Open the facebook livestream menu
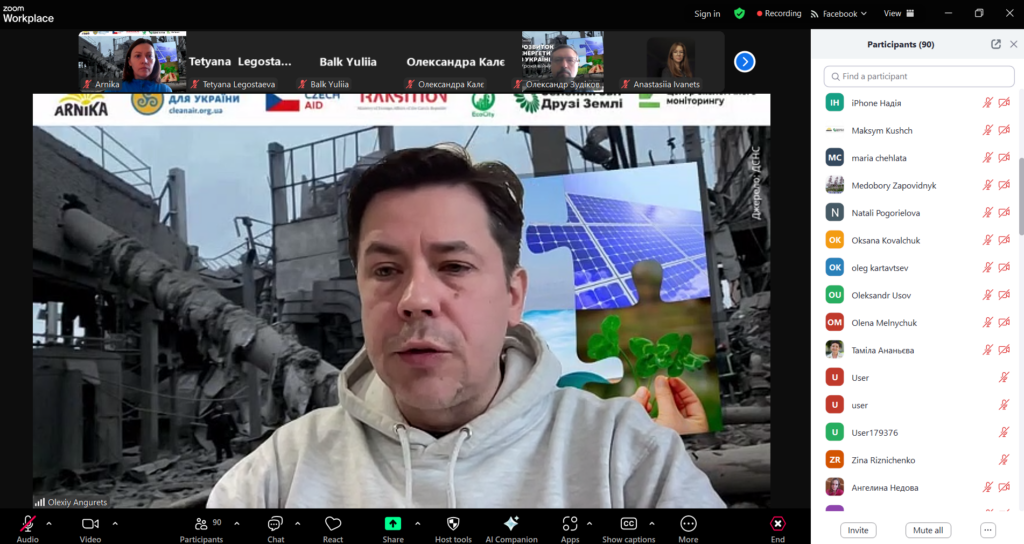Screen dimensions: 1024x544 pyautogui.click(x=839, y=14)
